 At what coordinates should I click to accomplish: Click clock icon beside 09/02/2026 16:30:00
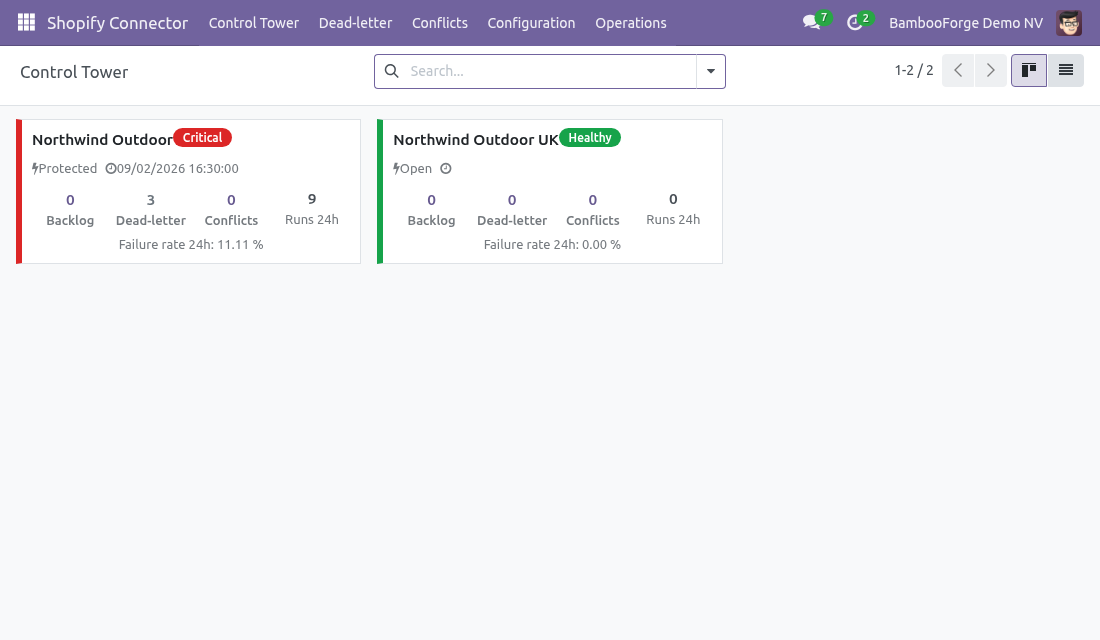click(x=110, y=168)
